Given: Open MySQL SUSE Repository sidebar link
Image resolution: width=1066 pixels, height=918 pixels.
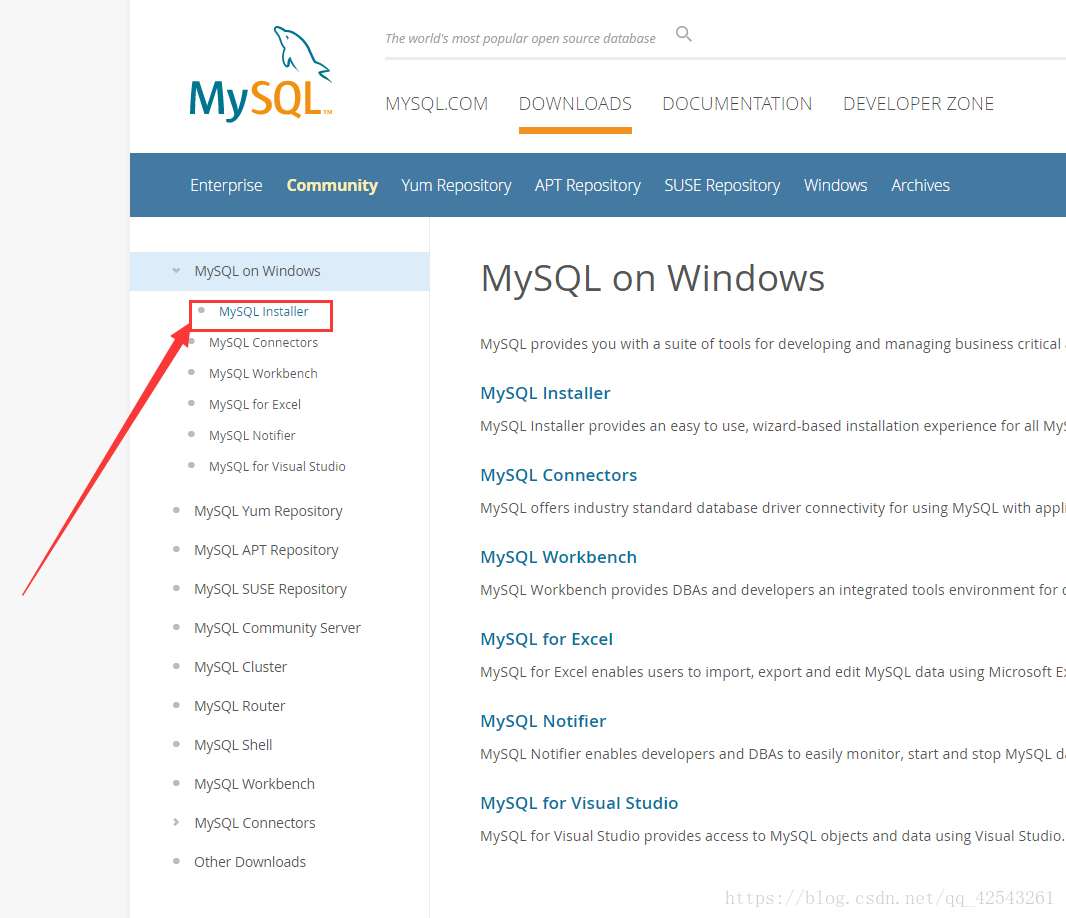Looking at the screenshot, I should (270, 589).
